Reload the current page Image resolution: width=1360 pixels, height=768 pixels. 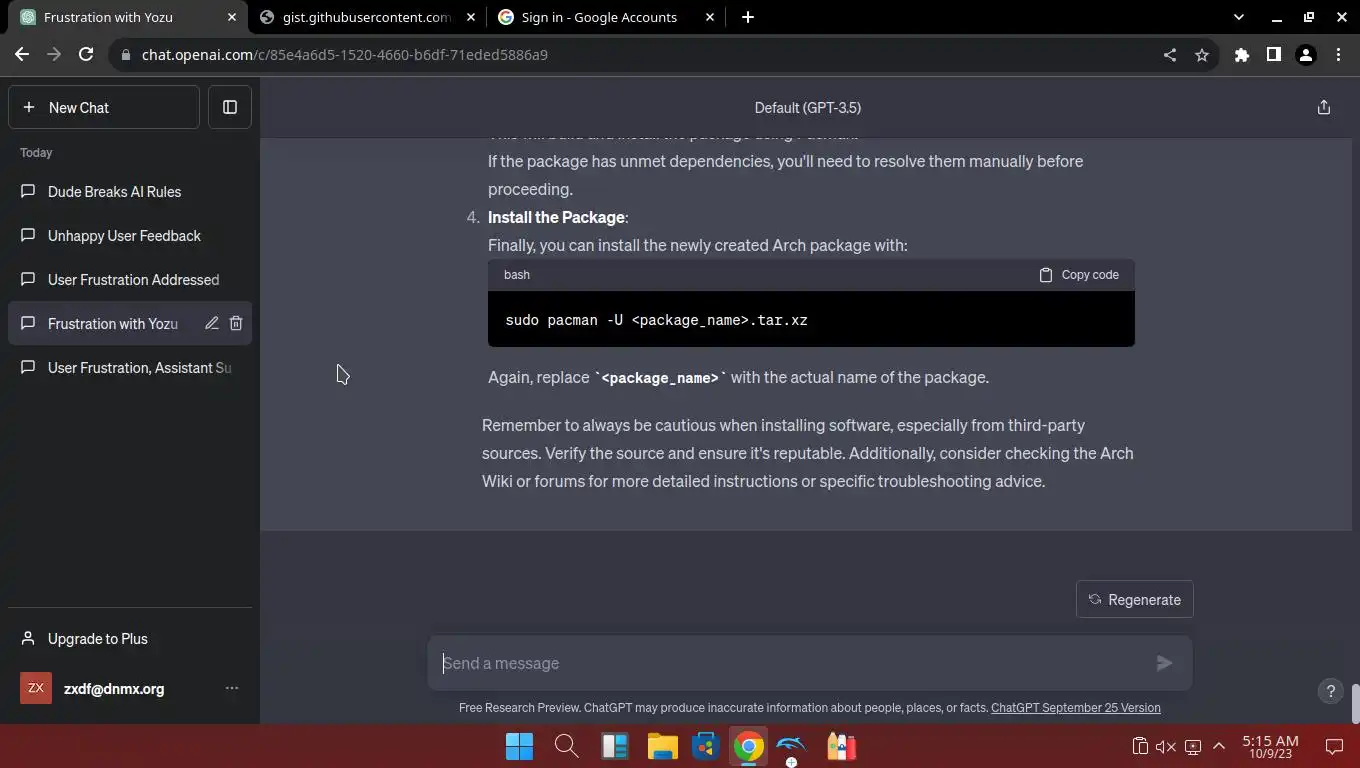(86, 55)
